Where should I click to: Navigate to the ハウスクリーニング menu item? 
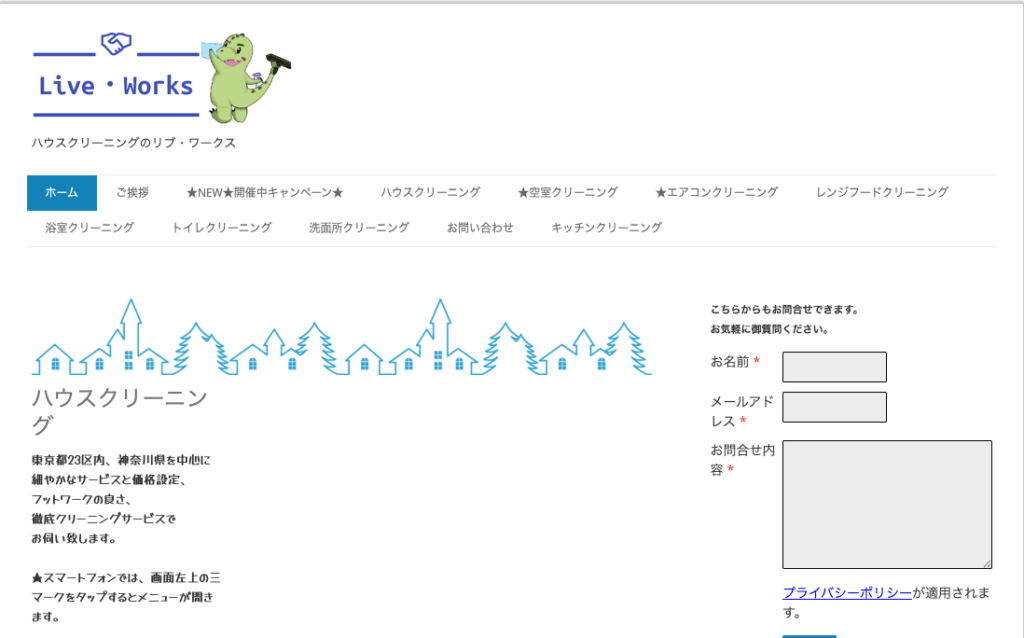tap(430, 192)
